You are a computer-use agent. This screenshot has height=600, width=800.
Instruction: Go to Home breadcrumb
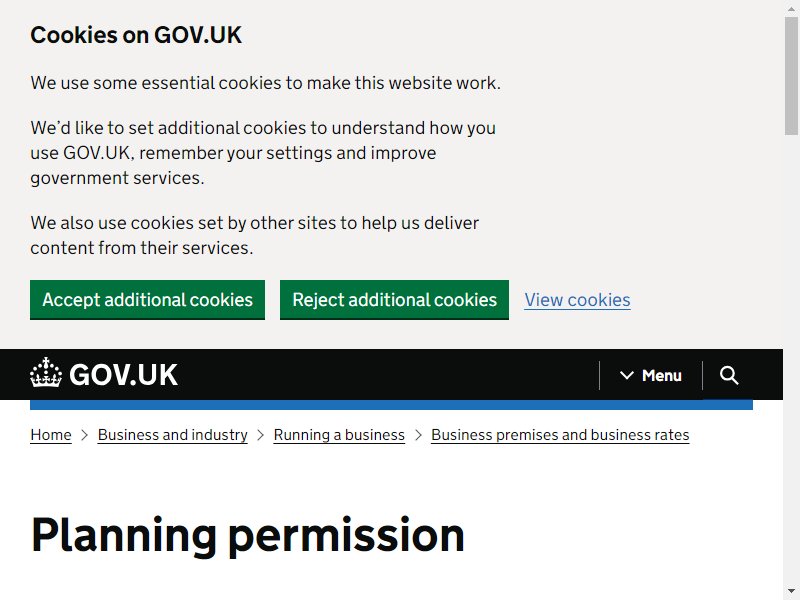[x=51, y=435]
